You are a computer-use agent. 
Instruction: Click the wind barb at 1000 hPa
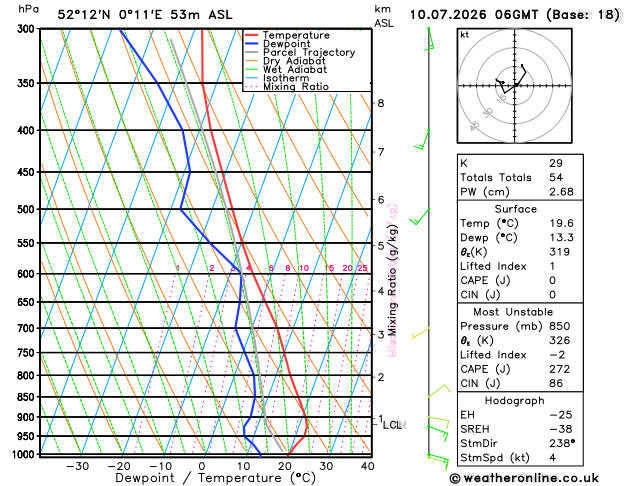[438, 461]
